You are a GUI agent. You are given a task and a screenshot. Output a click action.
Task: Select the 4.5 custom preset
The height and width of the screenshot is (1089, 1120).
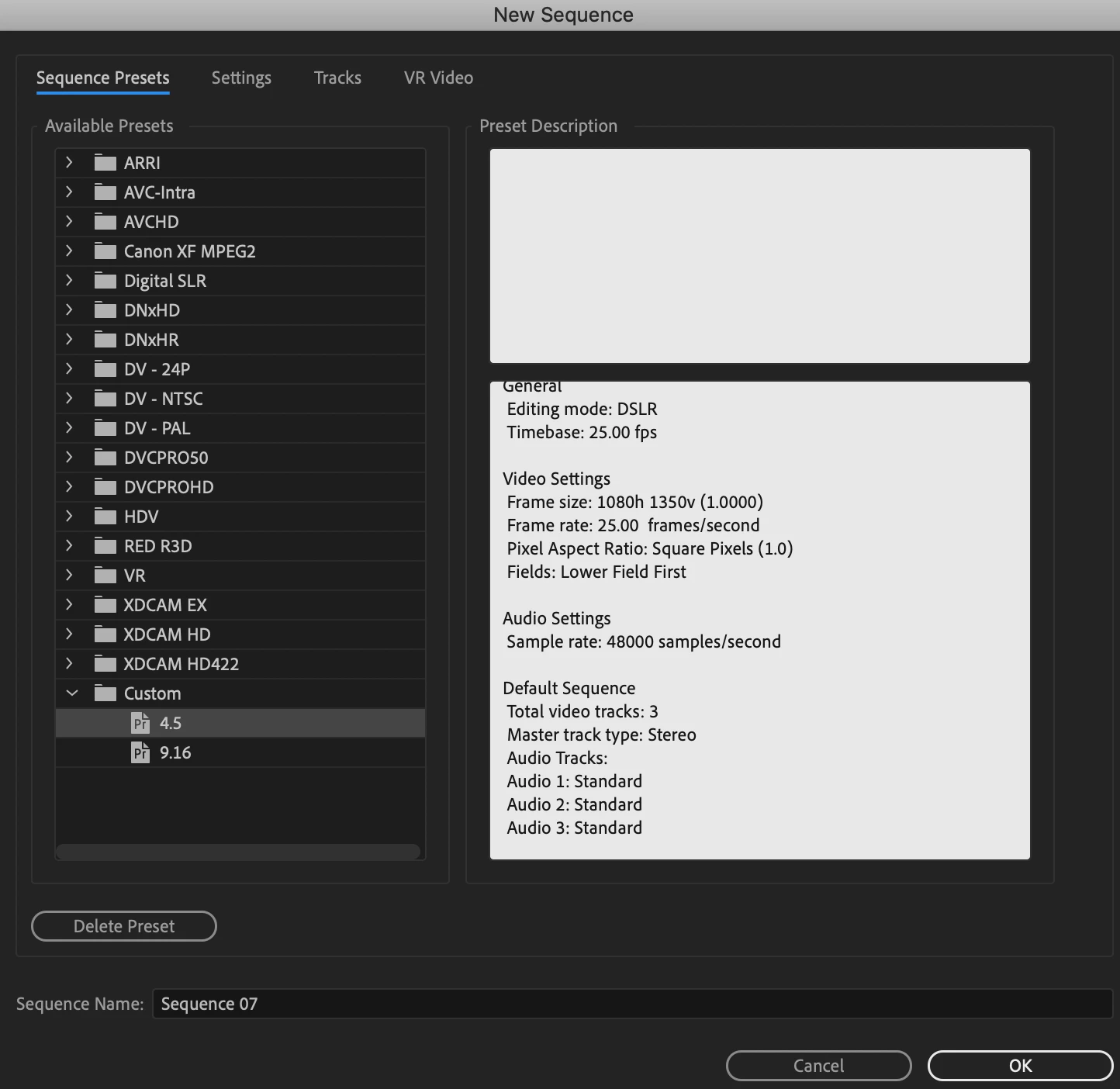pos(240,723)
